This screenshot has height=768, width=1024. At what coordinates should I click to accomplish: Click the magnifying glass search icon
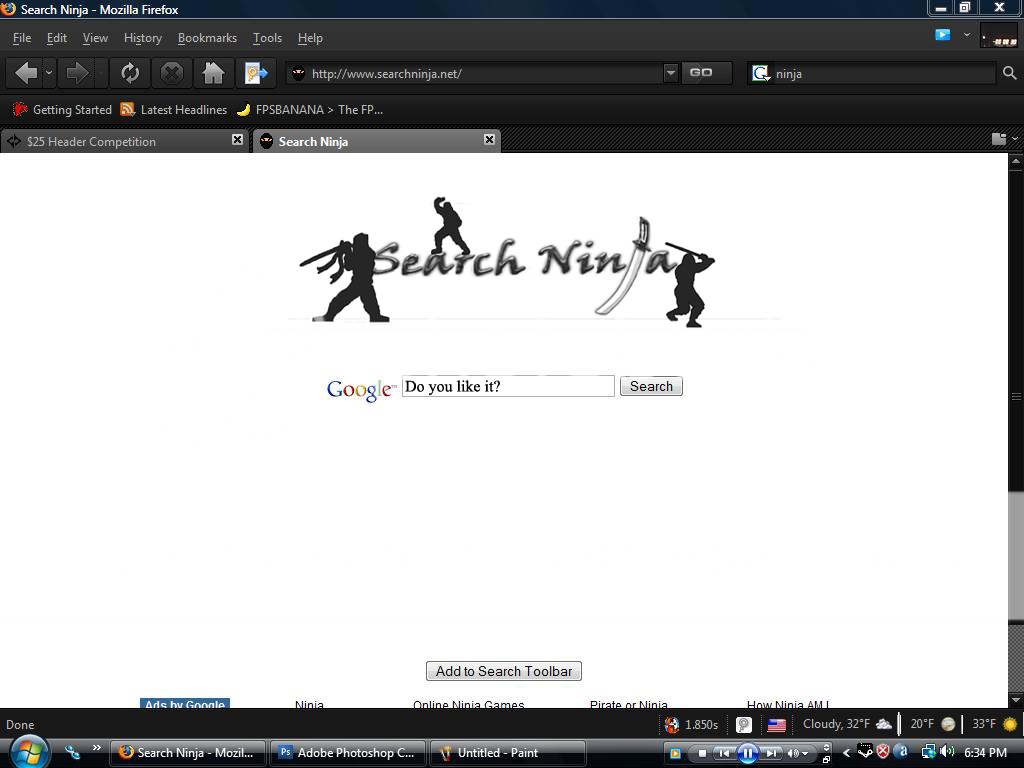point(1009,73)
